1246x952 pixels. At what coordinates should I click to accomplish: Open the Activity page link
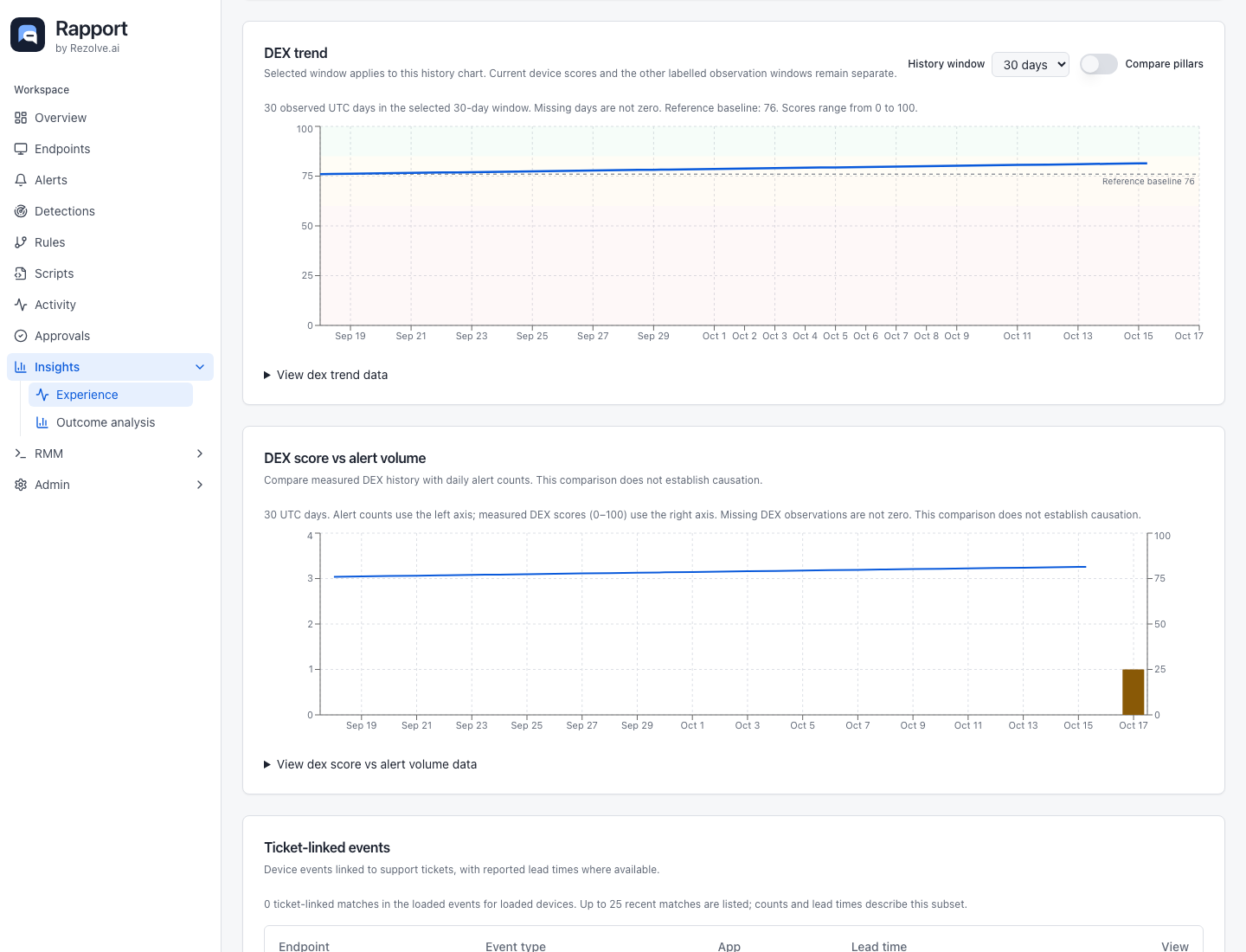[x=110, y=305]
